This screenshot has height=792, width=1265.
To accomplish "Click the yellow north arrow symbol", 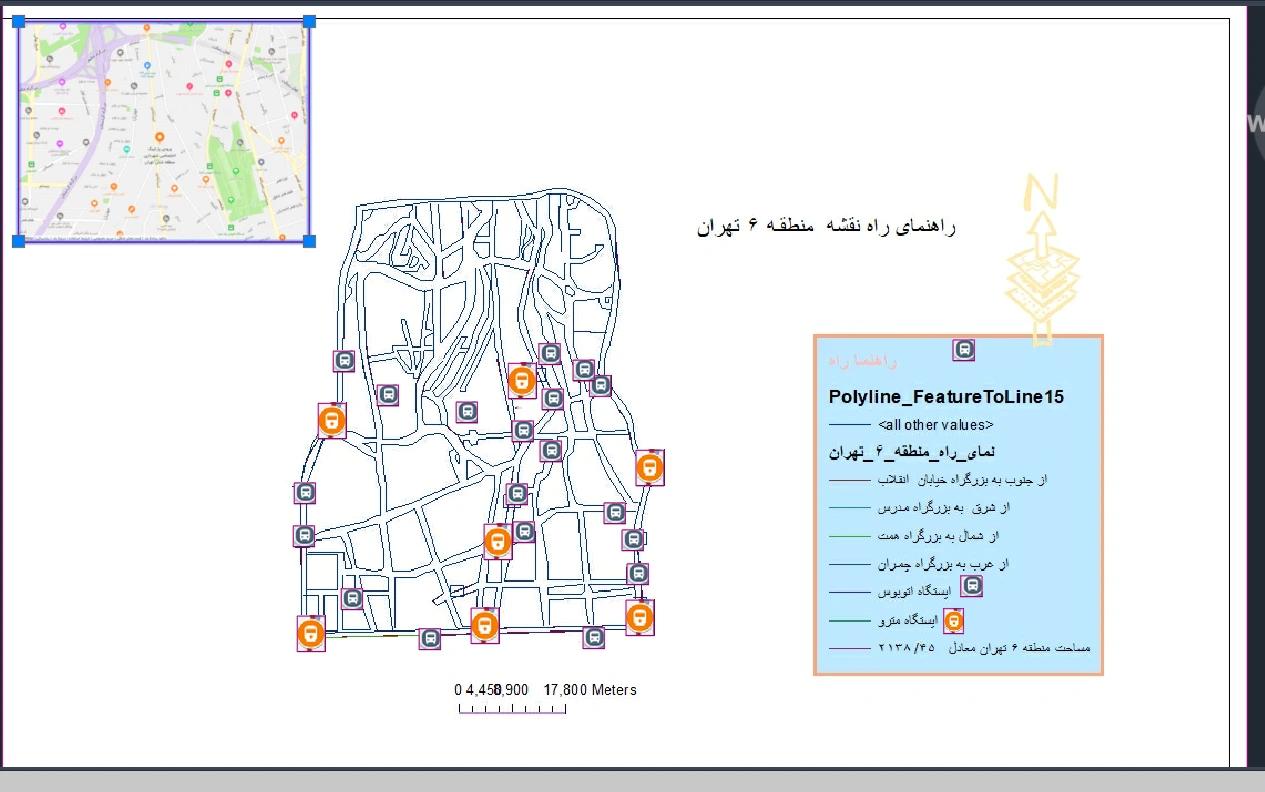I will [x=1042, y=260].
